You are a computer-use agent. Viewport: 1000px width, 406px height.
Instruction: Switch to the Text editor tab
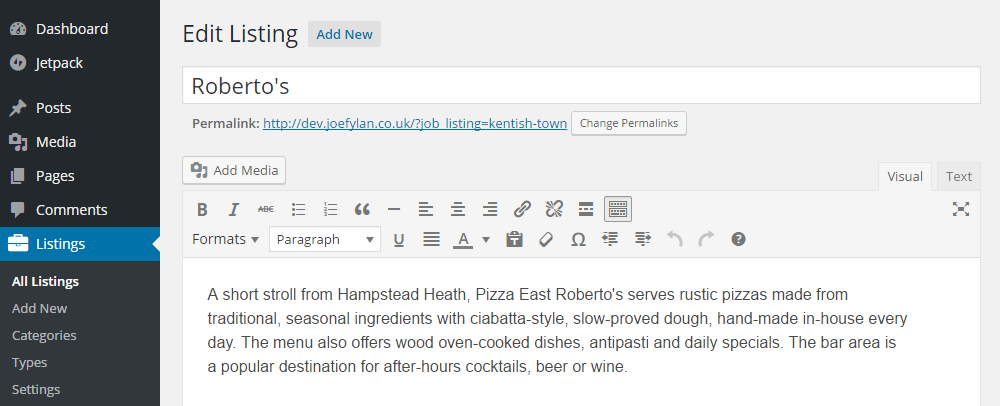coord(959,177)
